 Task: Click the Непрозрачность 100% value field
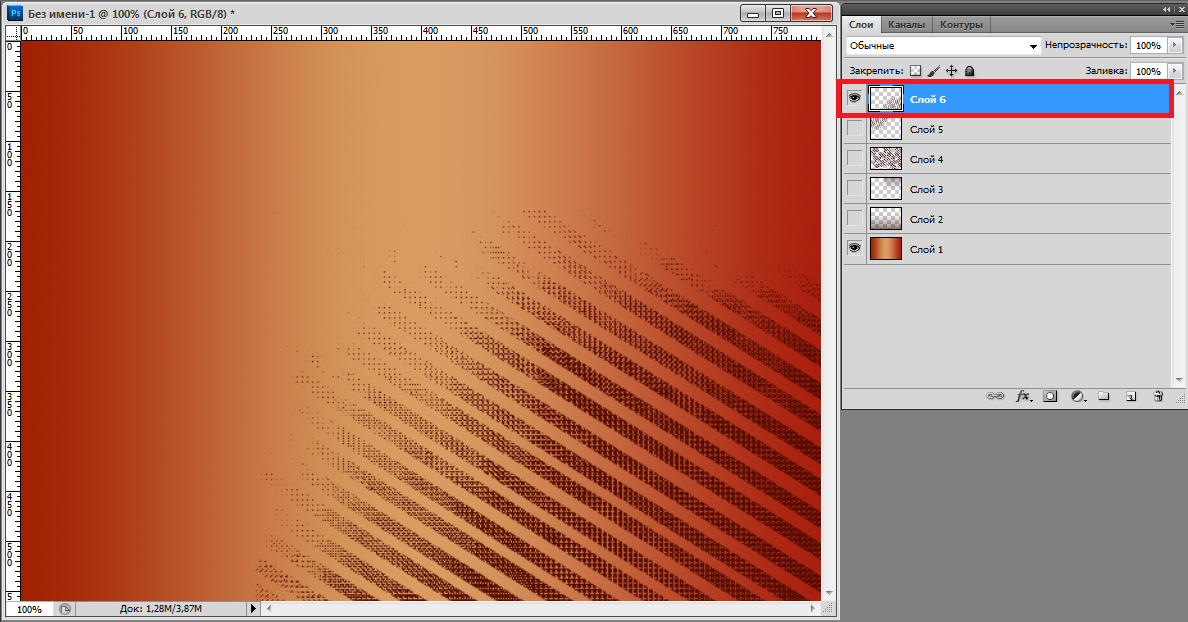coord(1148,45)
